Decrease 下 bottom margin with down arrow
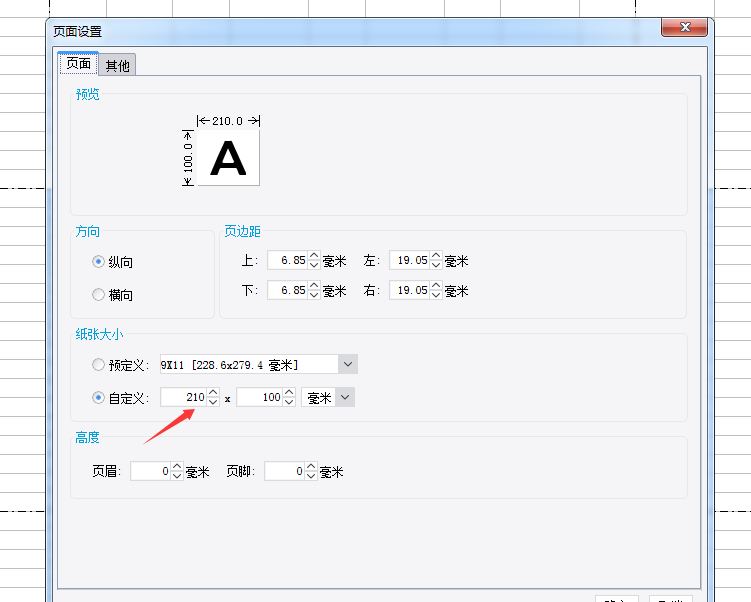751x602 pixels. pyautogui.click(x=314, y=295)
